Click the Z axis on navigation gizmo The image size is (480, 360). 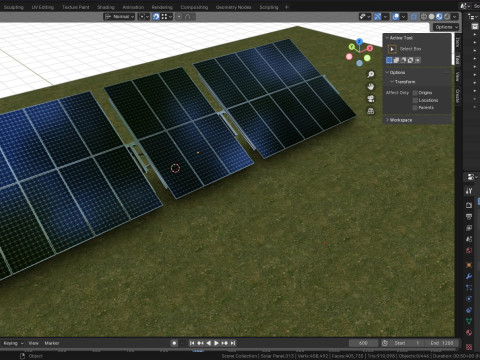(x=359, y=42)
